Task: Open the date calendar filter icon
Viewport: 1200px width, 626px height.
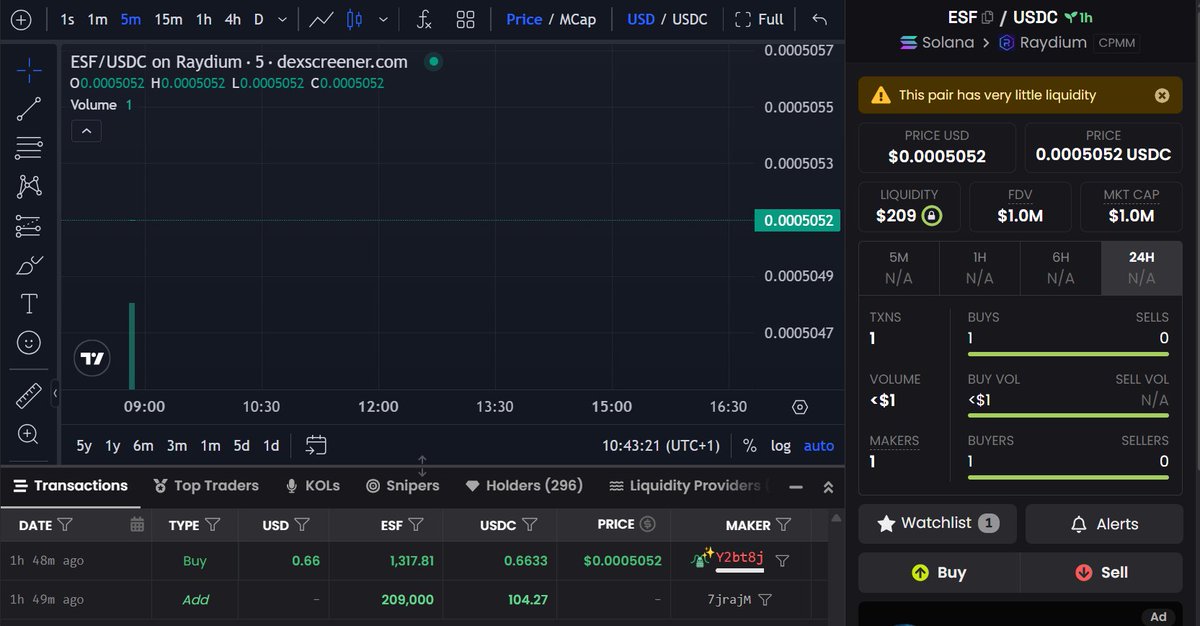Action: (x=137, y=524)
